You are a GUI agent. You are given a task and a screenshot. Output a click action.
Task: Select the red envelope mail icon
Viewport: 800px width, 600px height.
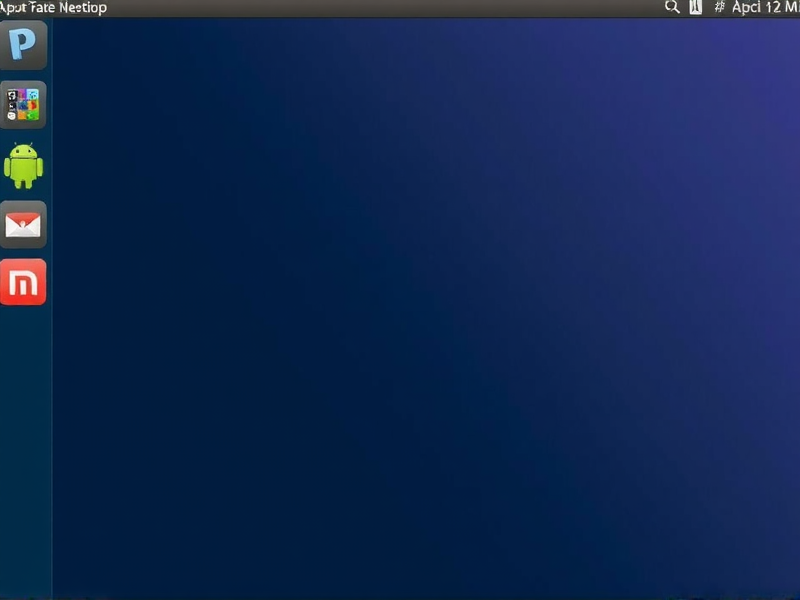tap(24, 224)
